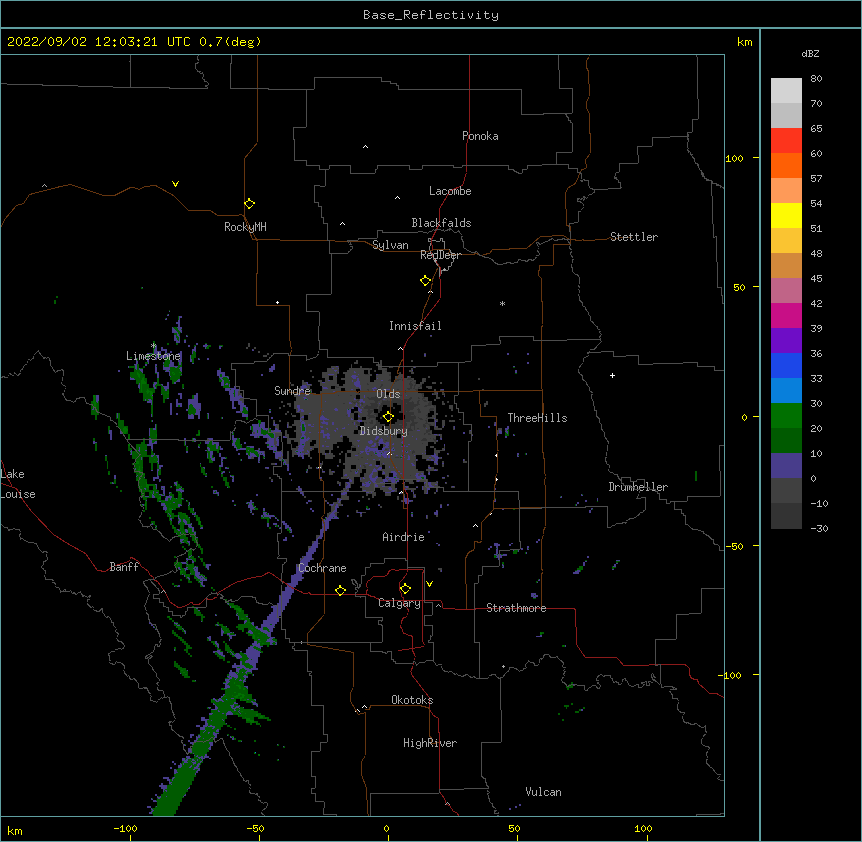Click the Airdrie city label
Image resolution: width=862 pixels, height=842 pixels.
403,537
